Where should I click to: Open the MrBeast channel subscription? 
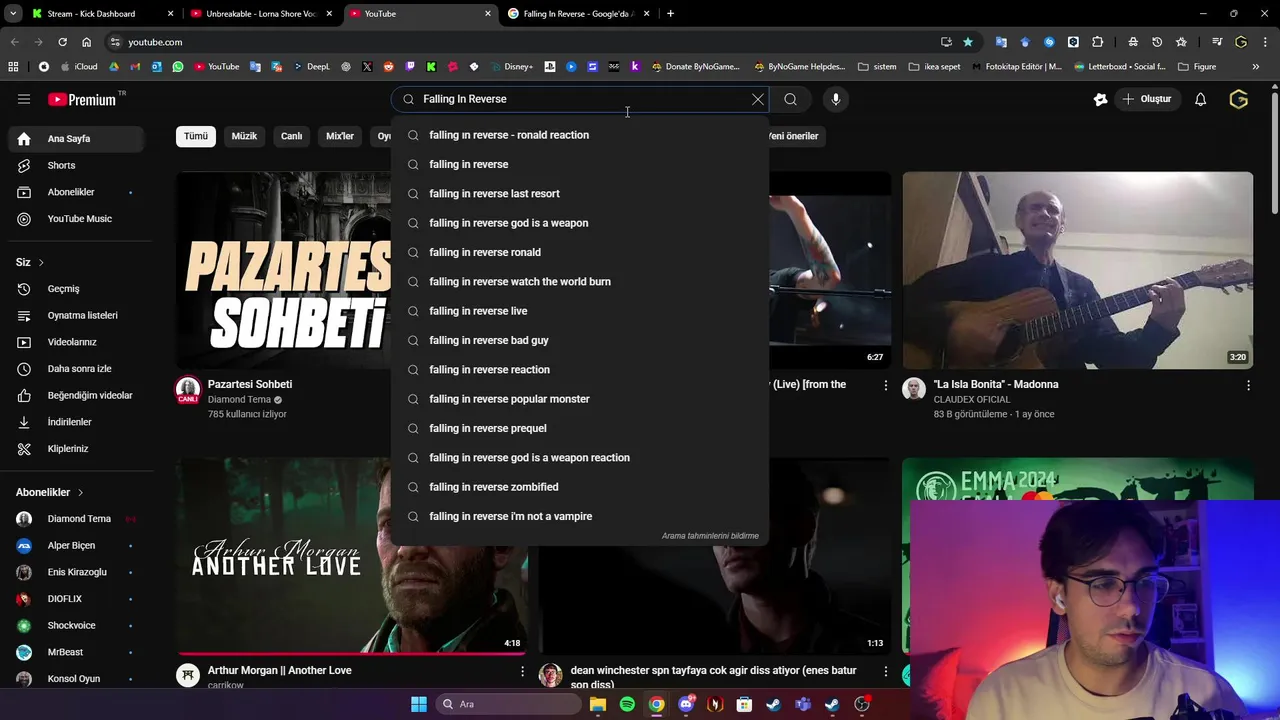78,652
